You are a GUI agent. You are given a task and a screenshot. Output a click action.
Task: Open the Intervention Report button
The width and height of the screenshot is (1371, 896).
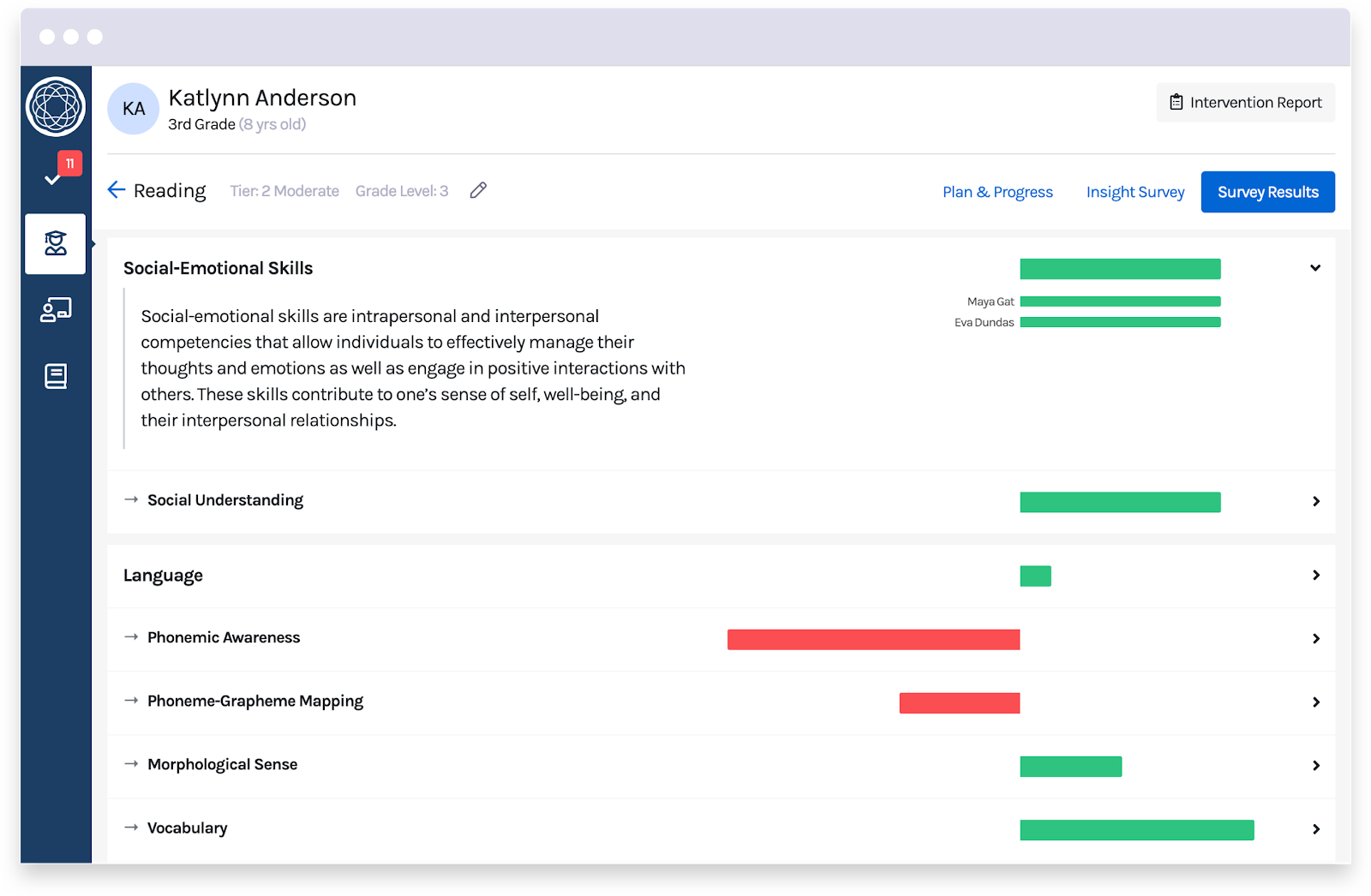1245,103
